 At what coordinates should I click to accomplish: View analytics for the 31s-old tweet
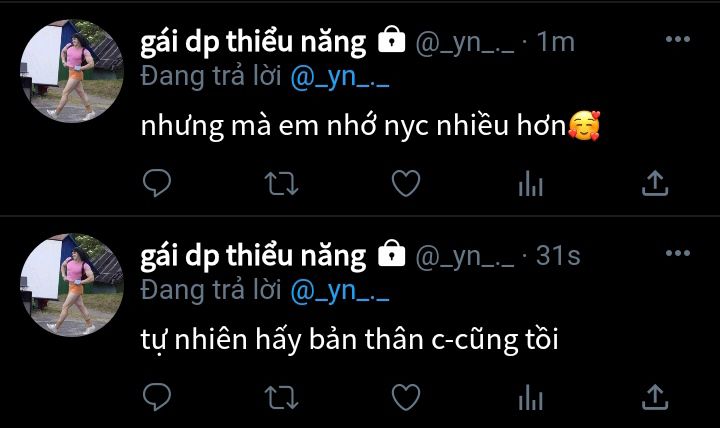(531, 397)
